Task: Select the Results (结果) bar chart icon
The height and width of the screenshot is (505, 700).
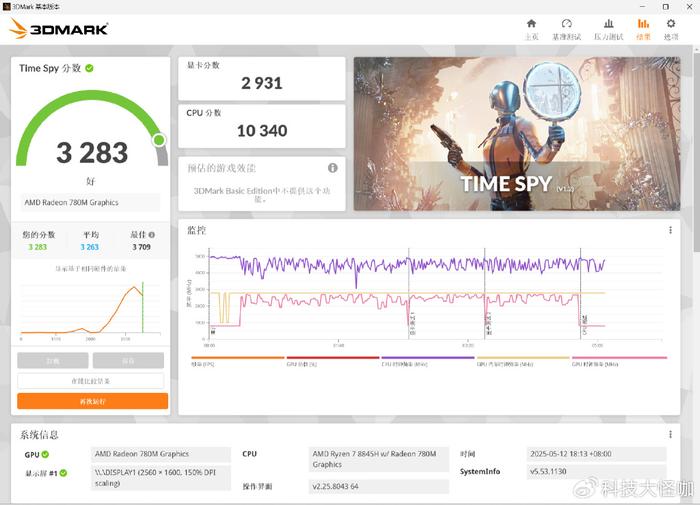Action: pyautogui.click(x=643, y=24)
